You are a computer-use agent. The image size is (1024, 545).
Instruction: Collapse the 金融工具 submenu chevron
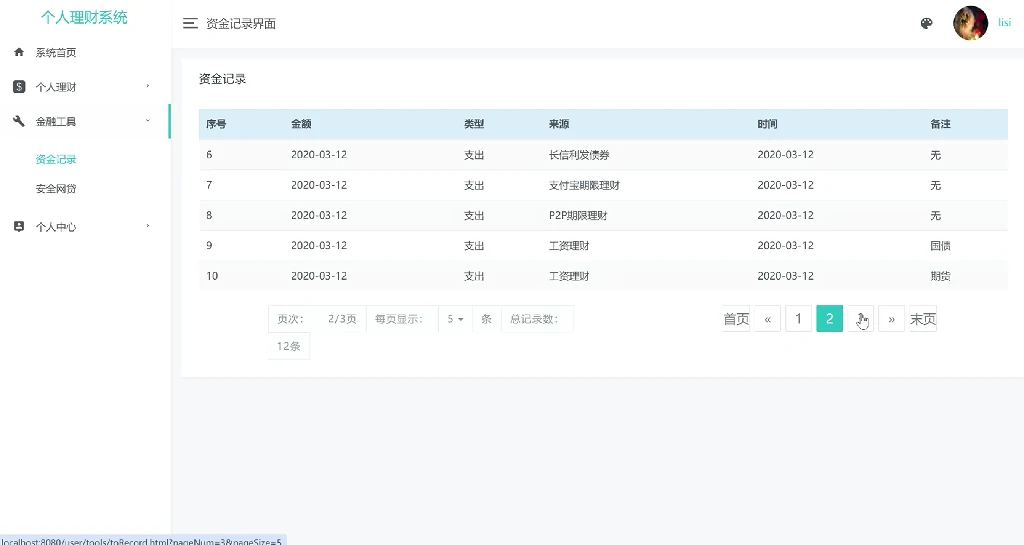148,121
